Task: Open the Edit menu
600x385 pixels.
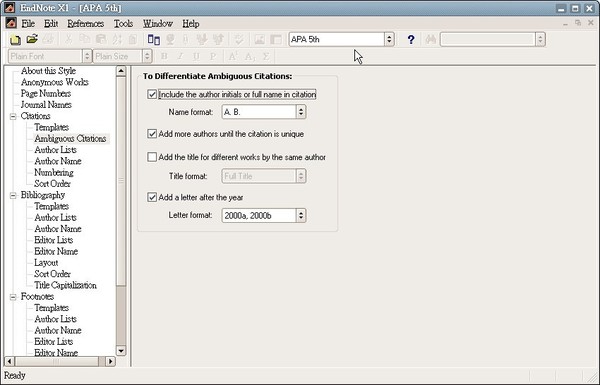Action: [51, 23]
